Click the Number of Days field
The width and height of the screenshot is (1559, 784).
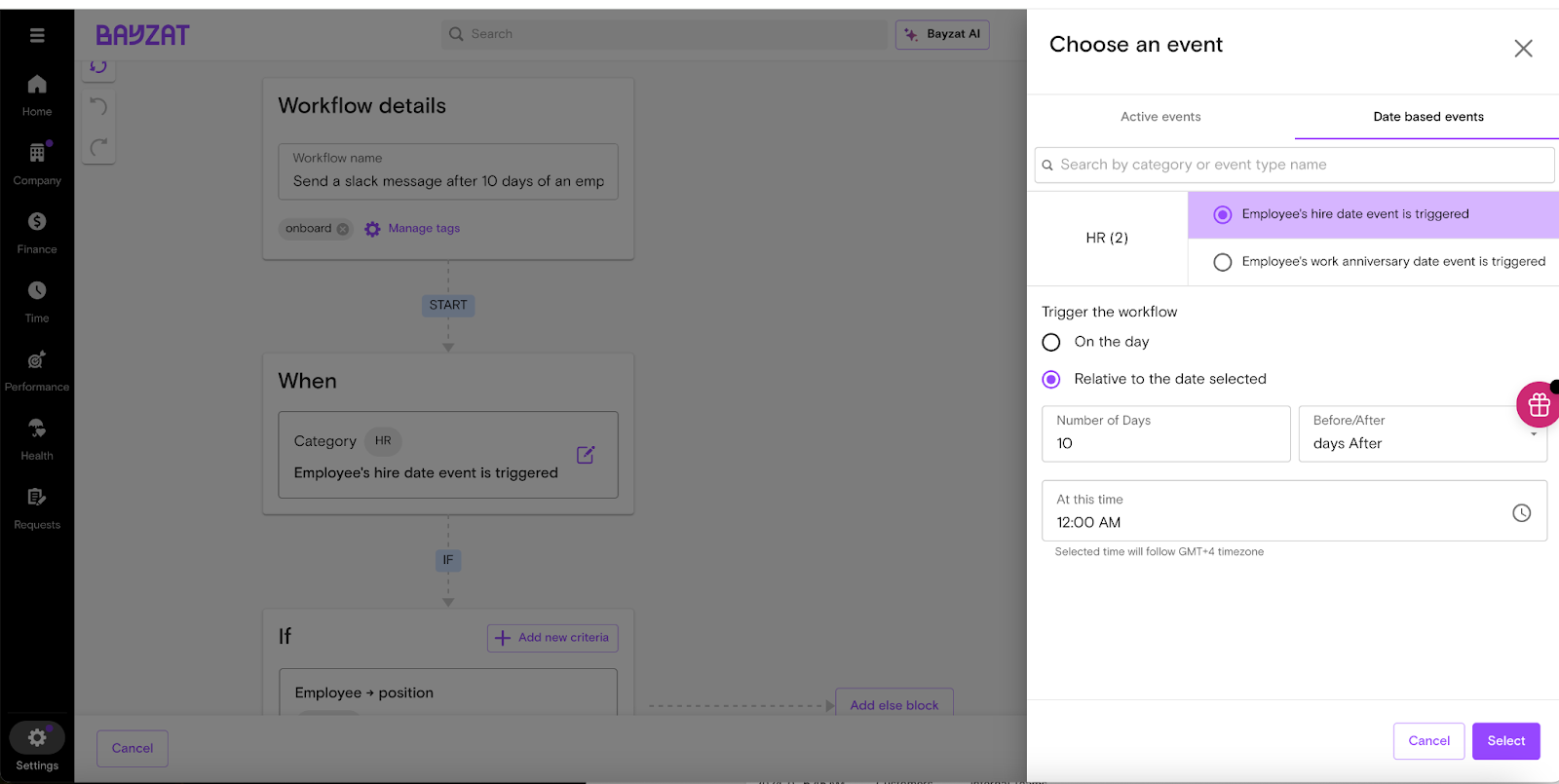pos(1165,434)
